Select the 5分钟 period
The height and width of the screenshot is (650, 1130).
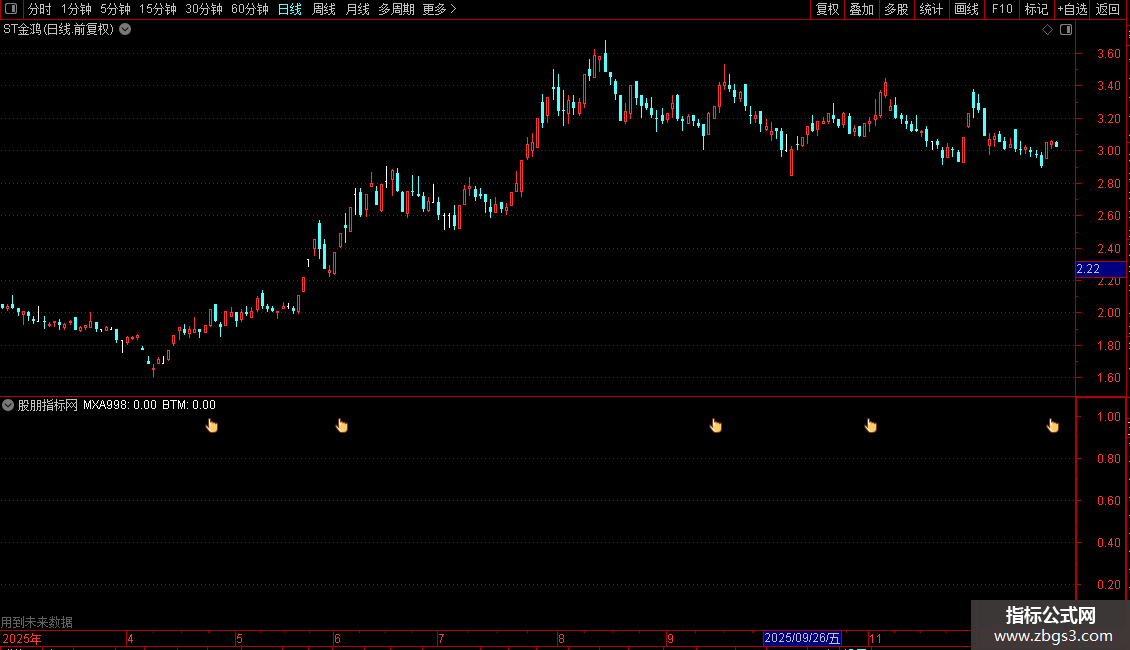tap(115, 9)
